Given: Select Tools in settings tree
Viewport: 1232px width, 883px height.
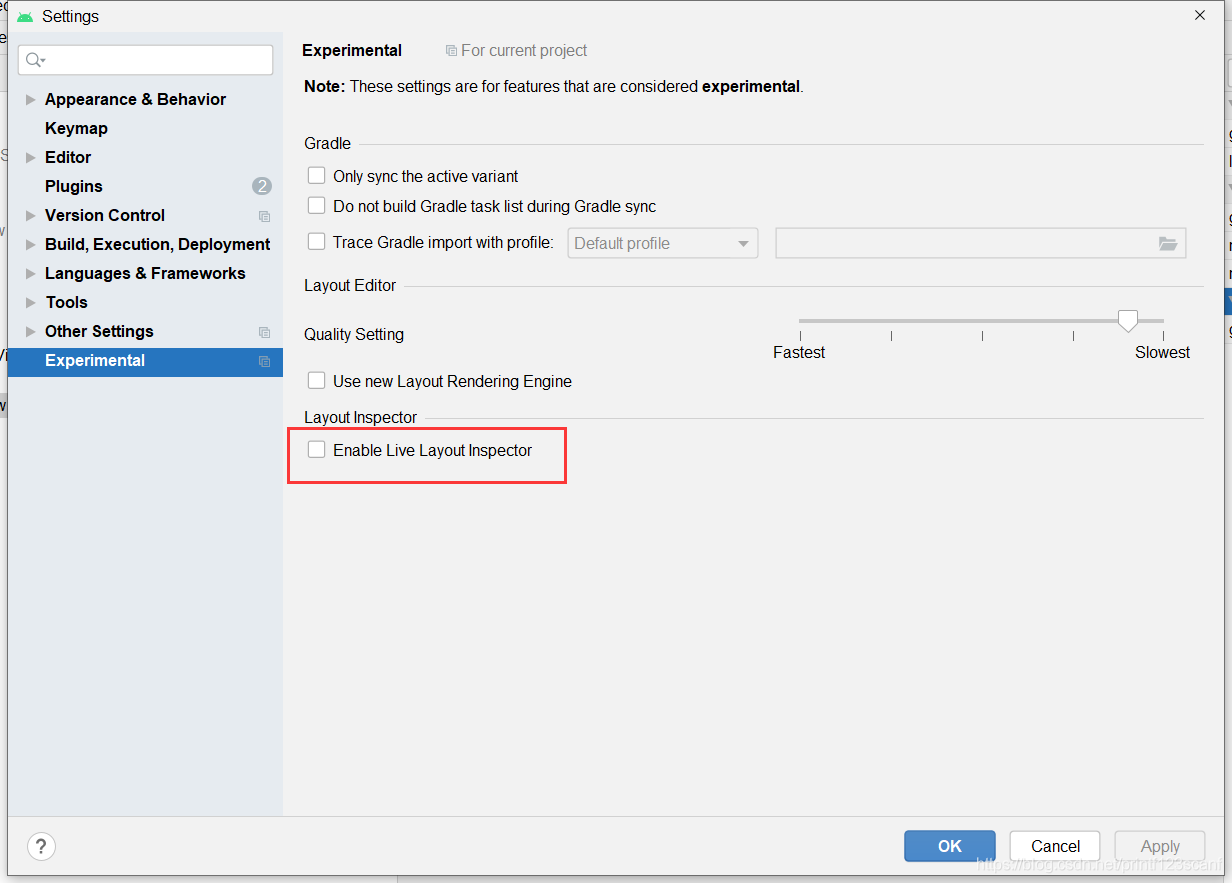Looking at the screenshot, I should pyautogui.click(x=66, y=302).
